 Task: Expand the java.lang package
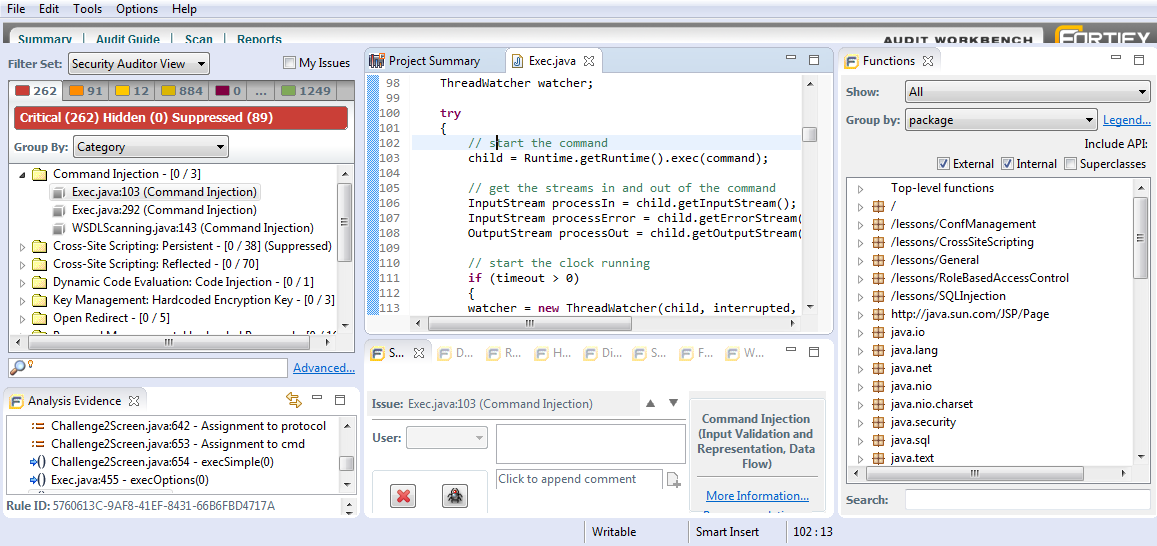click(x=860, y=350)
